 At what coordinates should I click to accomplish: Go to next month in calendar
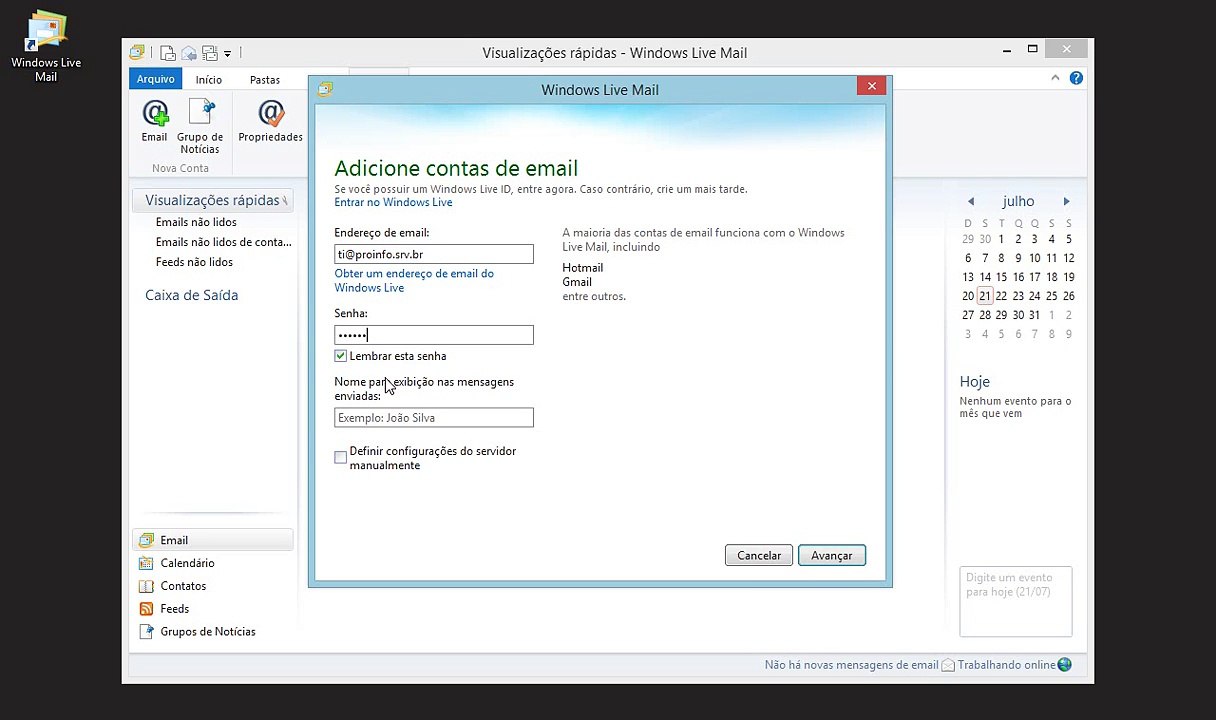[1066, 202]
